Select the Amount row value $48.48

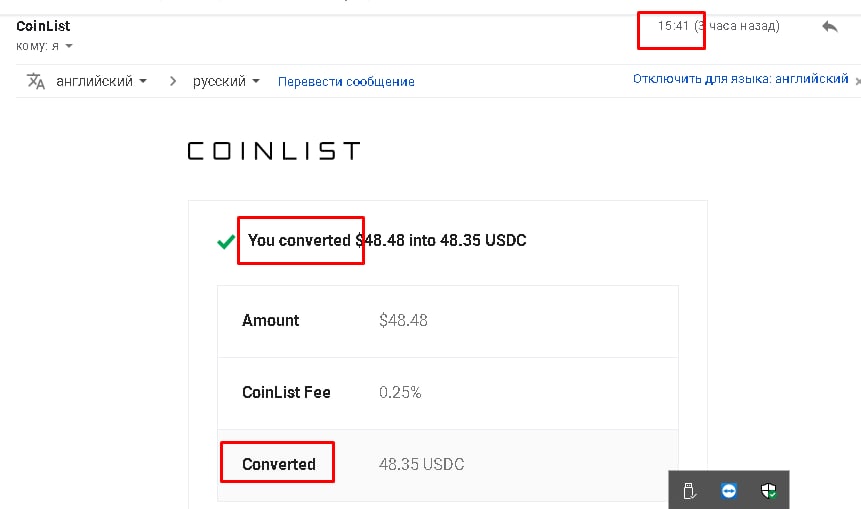403,320
